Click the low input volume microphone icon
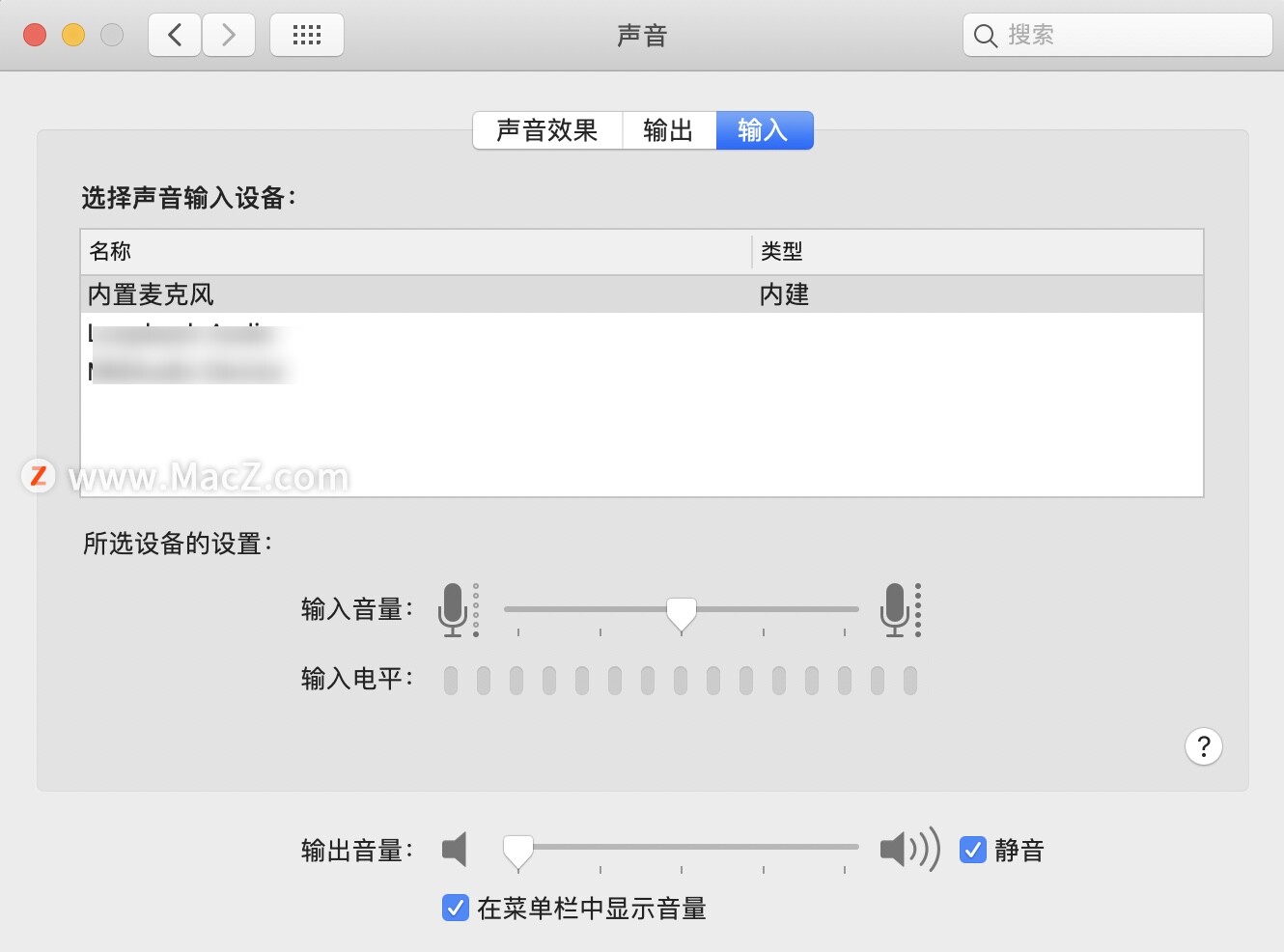This screenshot has width=1284, height=952. [x=455, y=609]
